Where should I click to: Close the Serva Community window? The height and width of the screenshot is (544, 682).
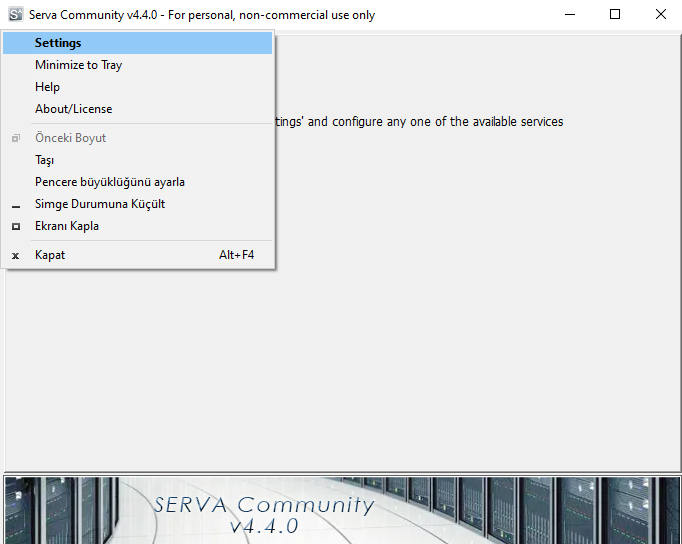coord(660,14)
